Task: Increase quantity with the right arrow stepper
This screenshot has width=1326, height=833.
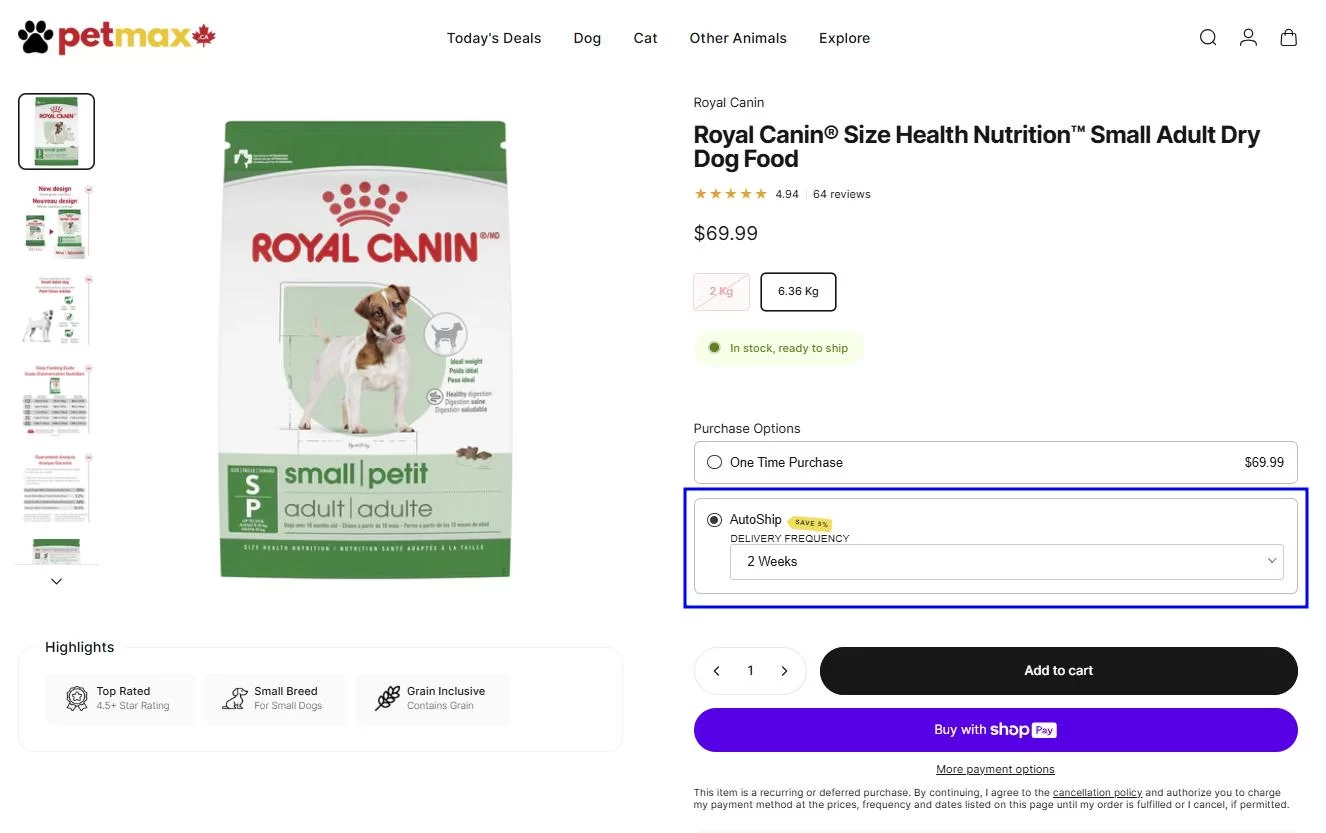Action: pyautogui.click(x=784, y=670)
